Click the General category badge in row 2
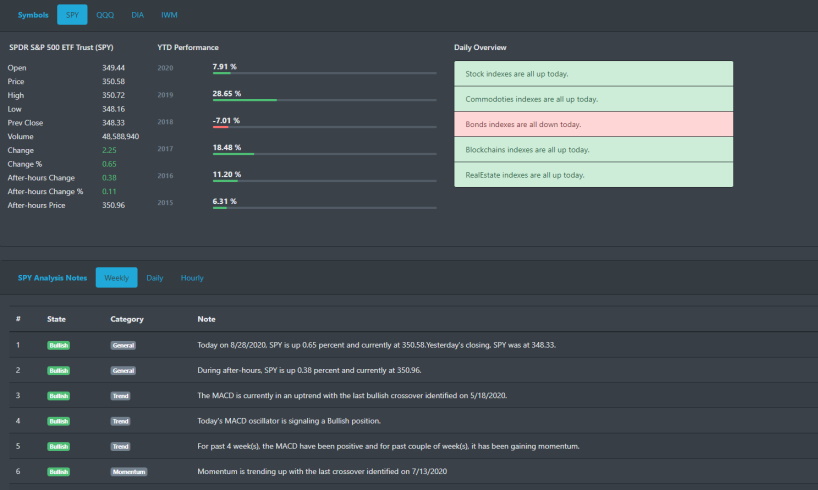This screenshot has height=490, width=818. point(123,371)
